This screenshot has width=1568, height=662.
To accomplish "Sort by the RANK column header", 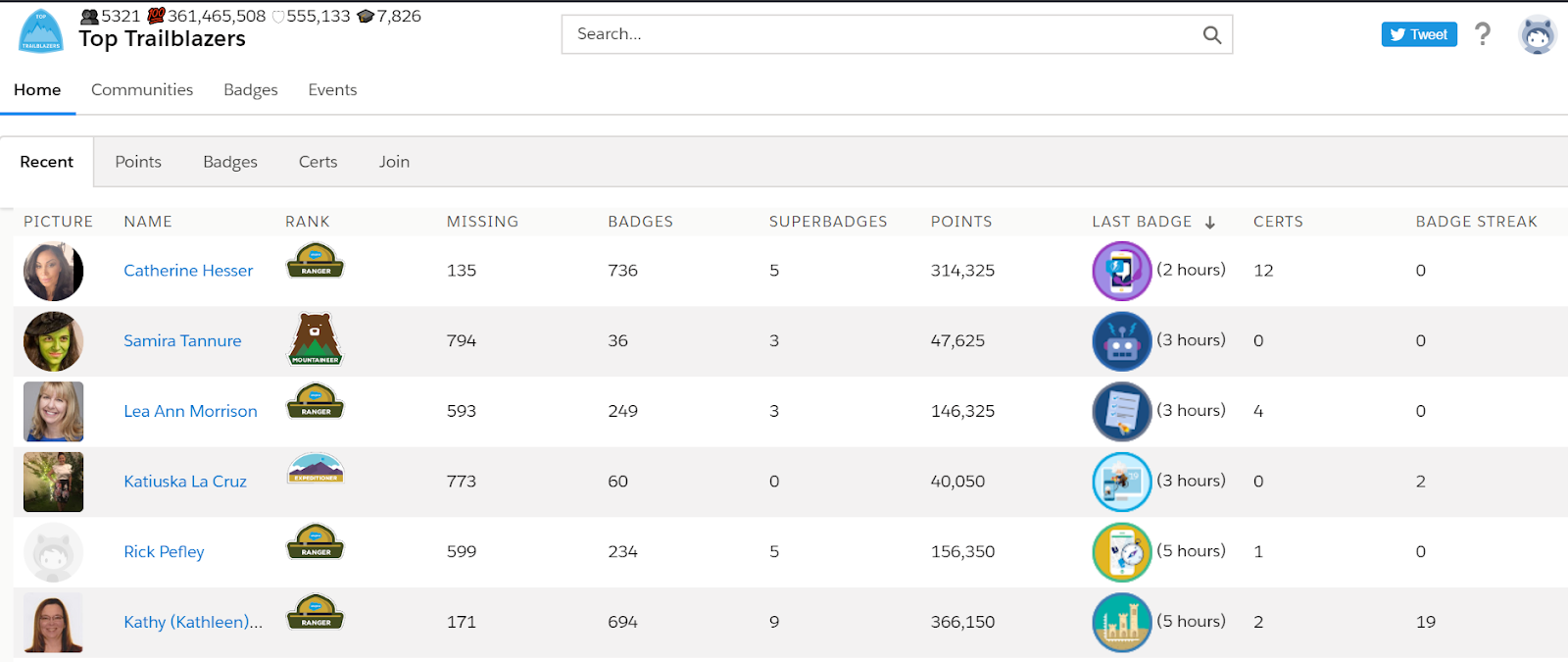I will pos(308,222).
